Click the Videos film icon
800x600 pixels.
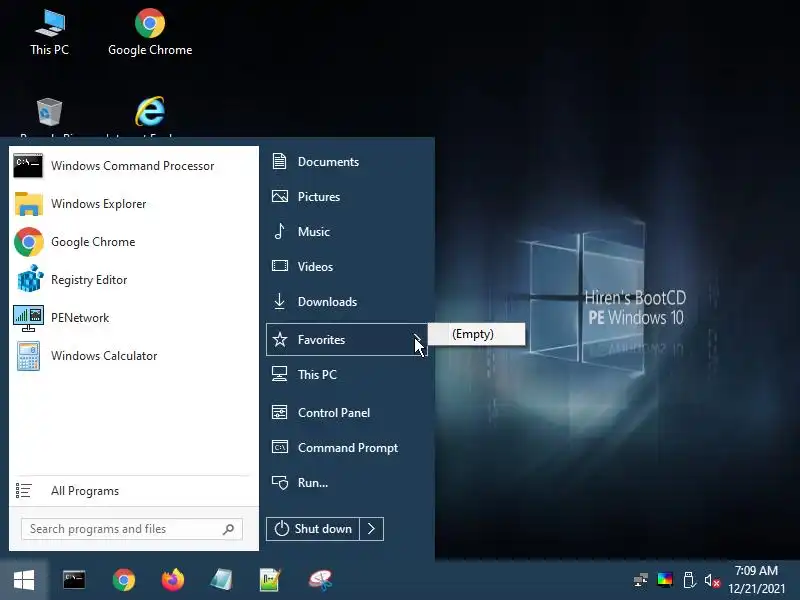pos(280,266)
